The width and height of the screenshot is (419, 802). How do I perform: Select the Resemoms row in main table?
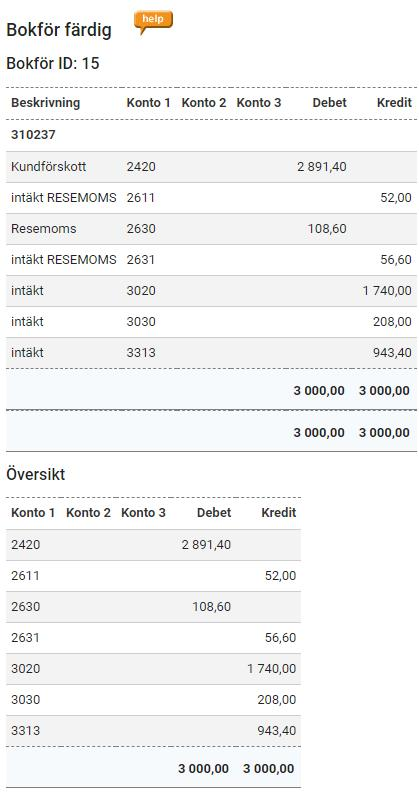[x=211, y=229]
